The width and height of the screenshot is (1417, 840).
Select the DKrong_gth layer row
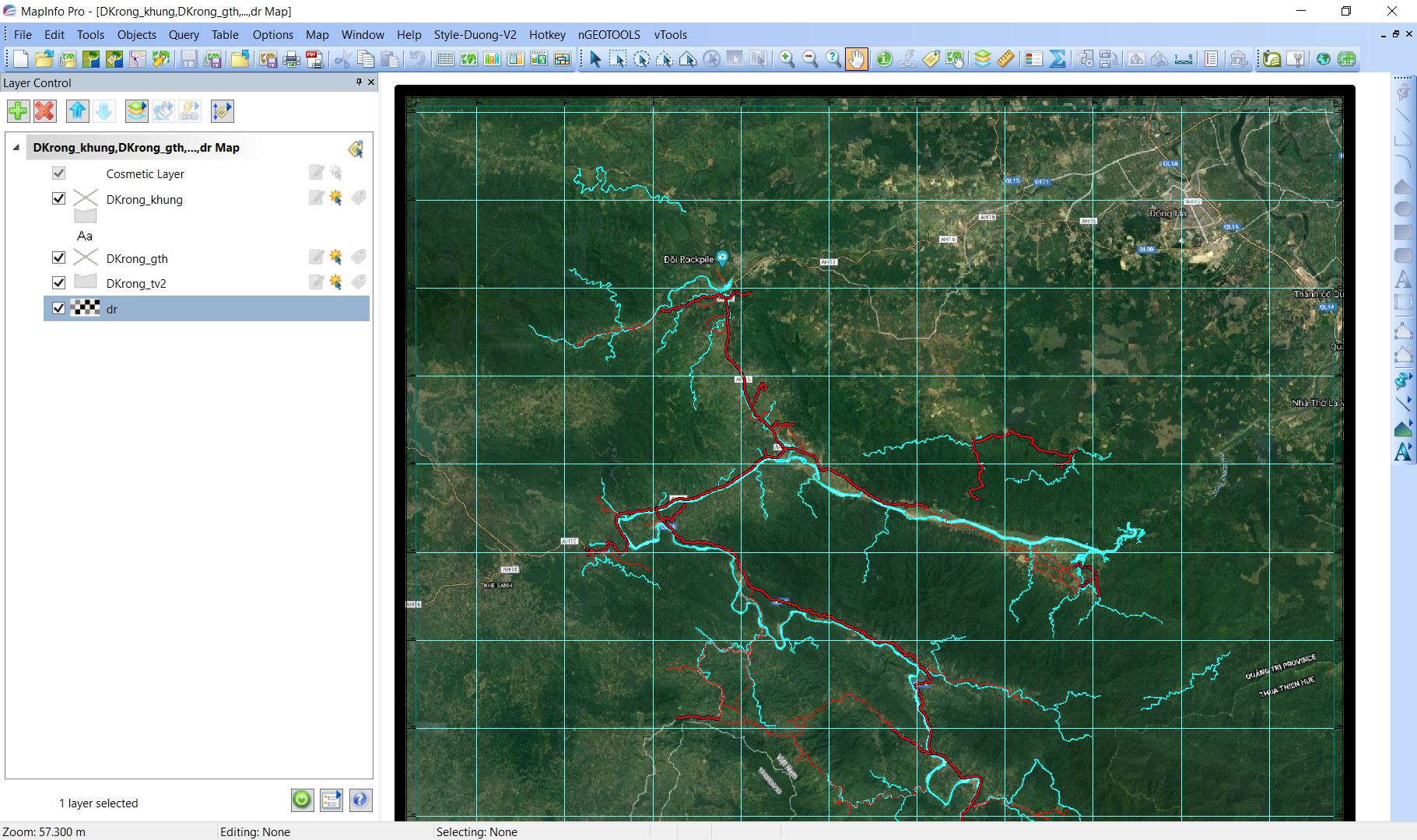pos(206,257)
